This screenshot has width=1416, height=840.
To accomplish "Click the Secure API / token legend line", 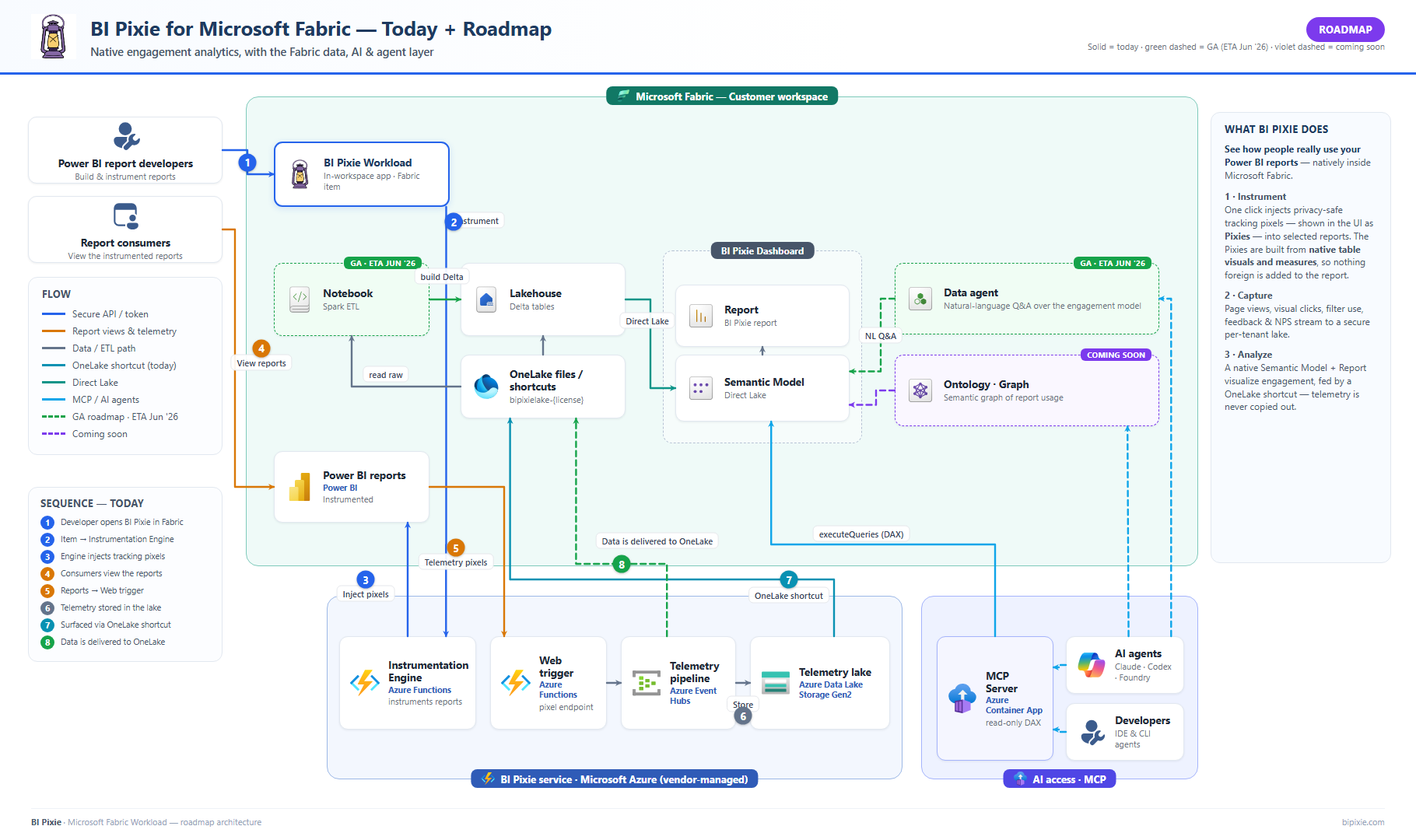I will (54, 314).
